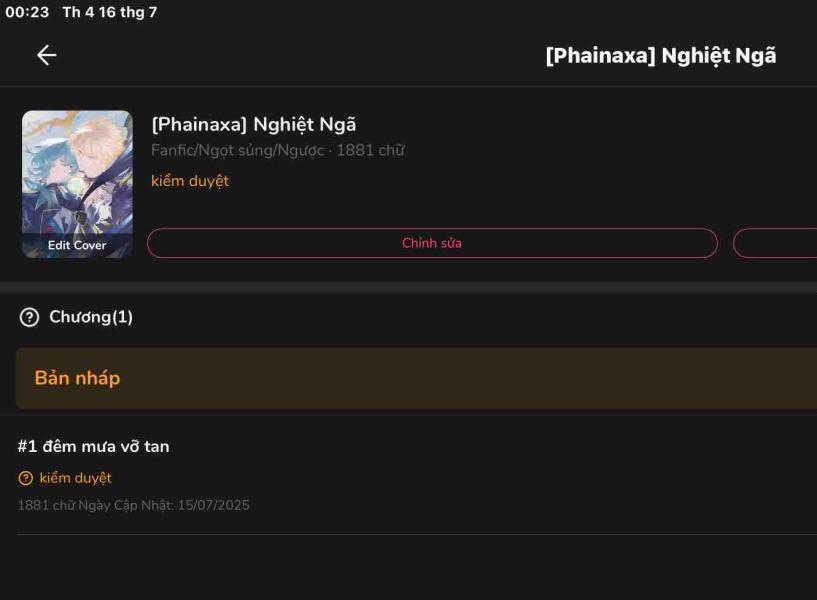817x600 pixels.
Task: Click the help icon beside Chương(1)
Action: tap(29, 318)
